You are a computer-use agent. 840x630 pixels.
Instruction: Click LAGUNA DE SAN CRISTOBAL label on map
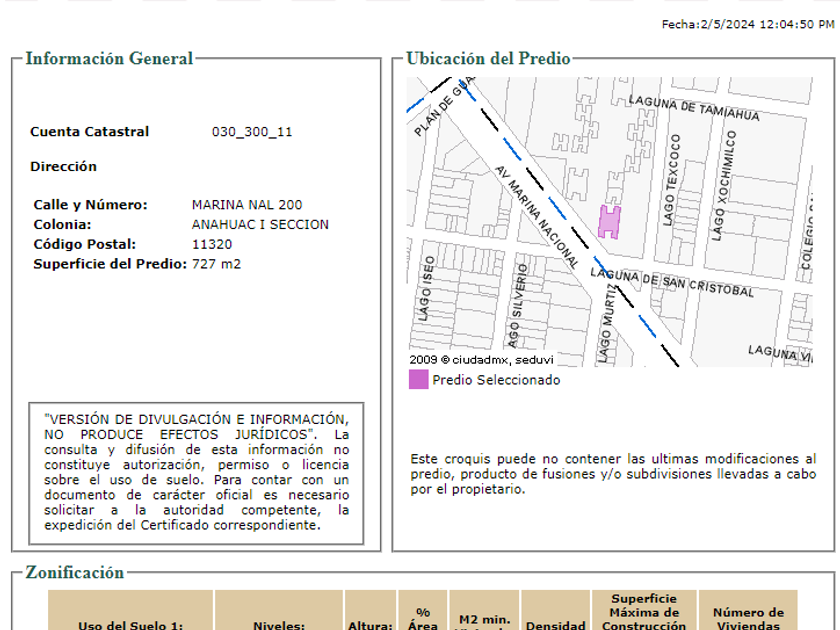pos(672,282)
